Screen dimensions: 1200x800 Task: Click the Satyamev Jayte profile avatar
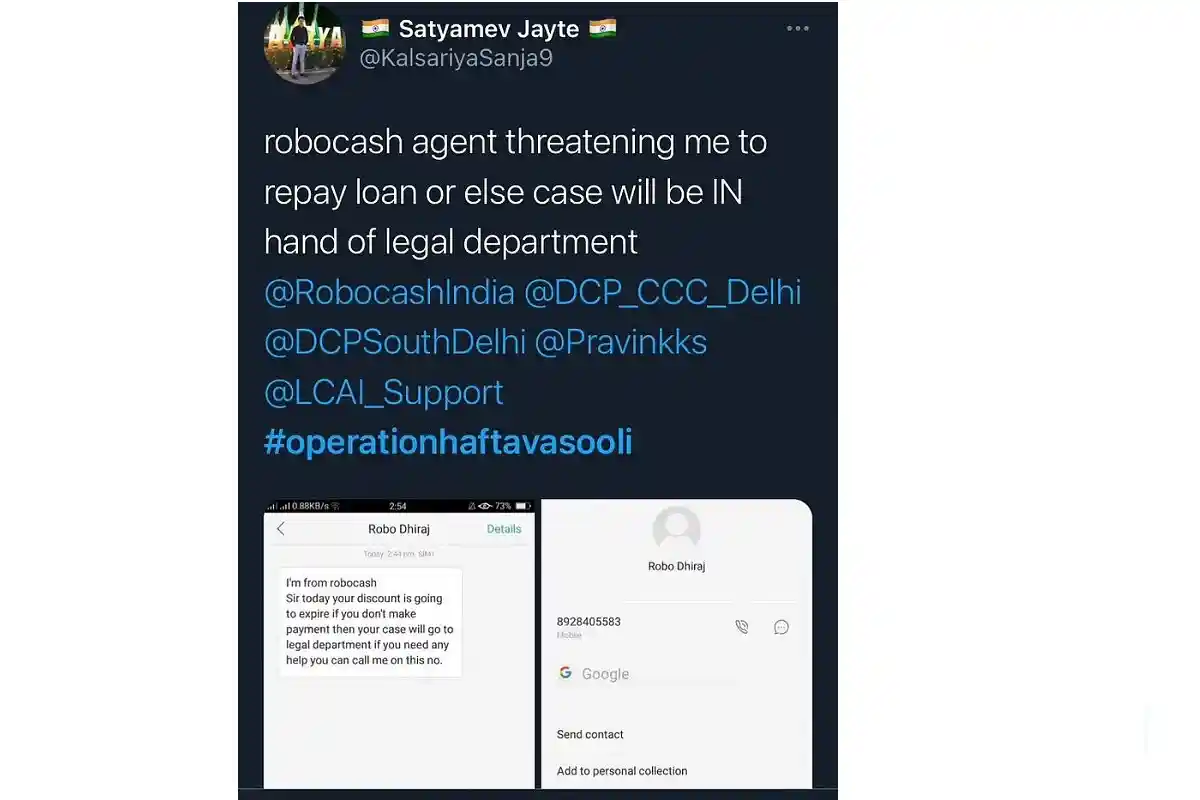(x=304, y=43)
